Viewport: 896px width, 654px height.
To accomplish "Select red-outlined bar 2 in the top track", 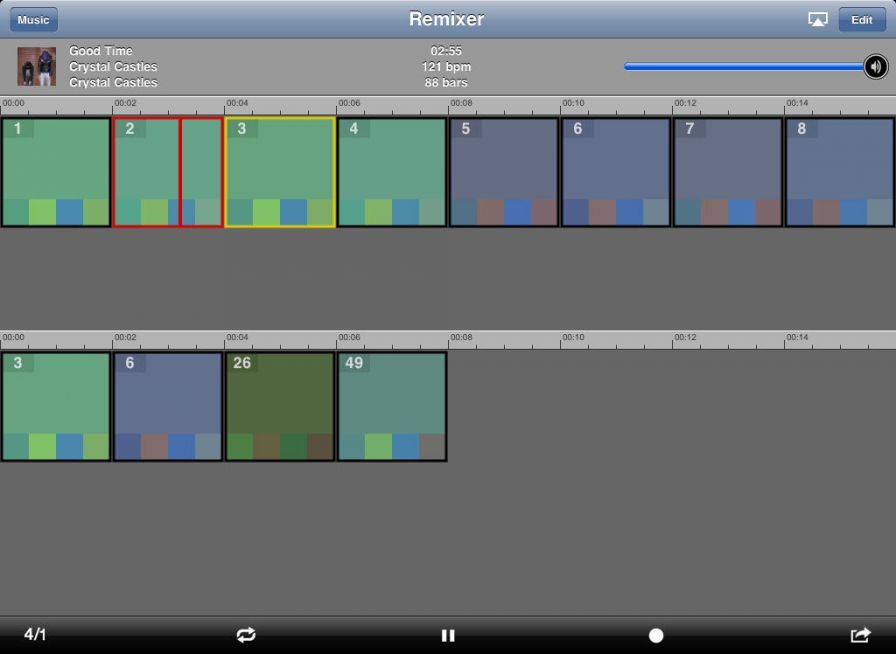I will (167, 172).
